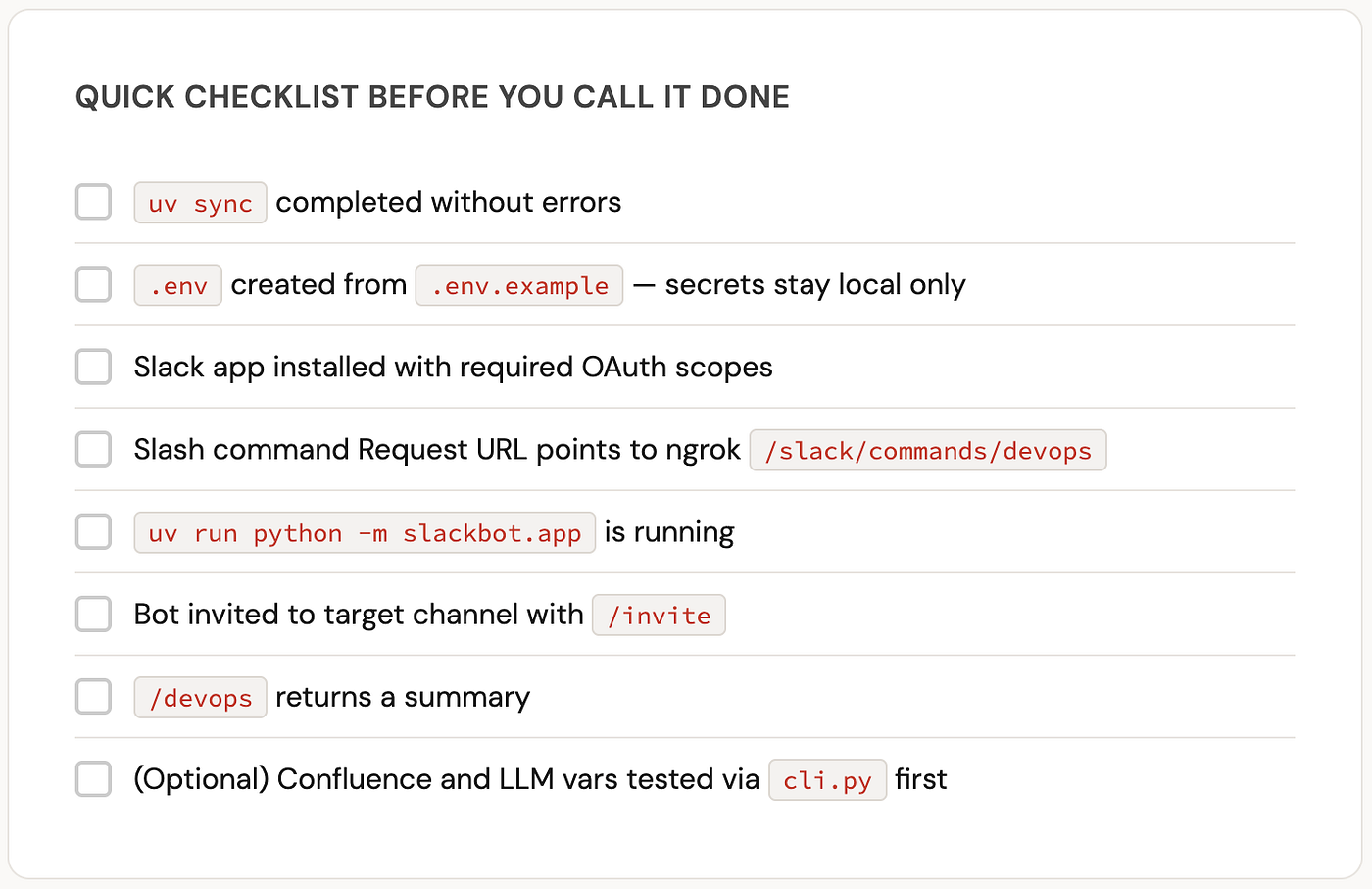Click the 'cli.py' code snippet
The width and height of the screenshot is (1372, 889).
point(828,780)
